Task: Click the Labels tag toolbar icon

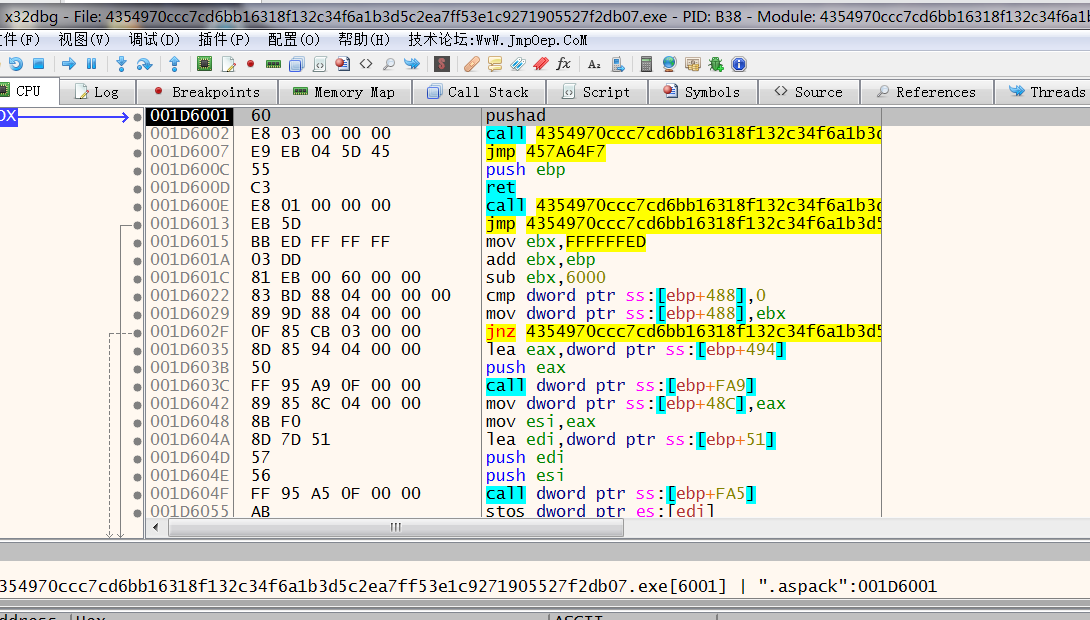Action: [x=518, y=64]
